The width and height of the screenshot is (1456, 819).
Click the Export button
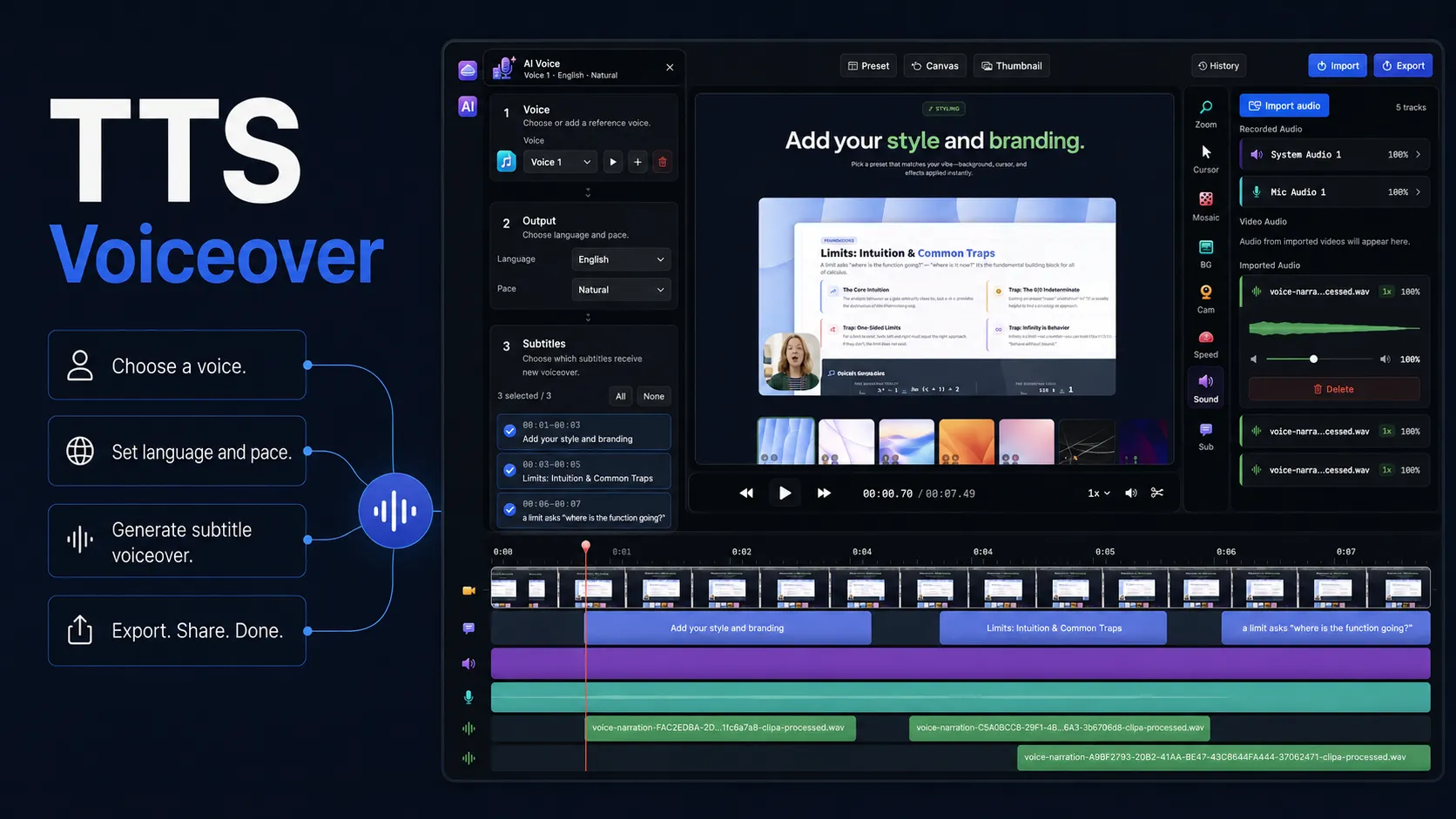[x=1403, y=66]
